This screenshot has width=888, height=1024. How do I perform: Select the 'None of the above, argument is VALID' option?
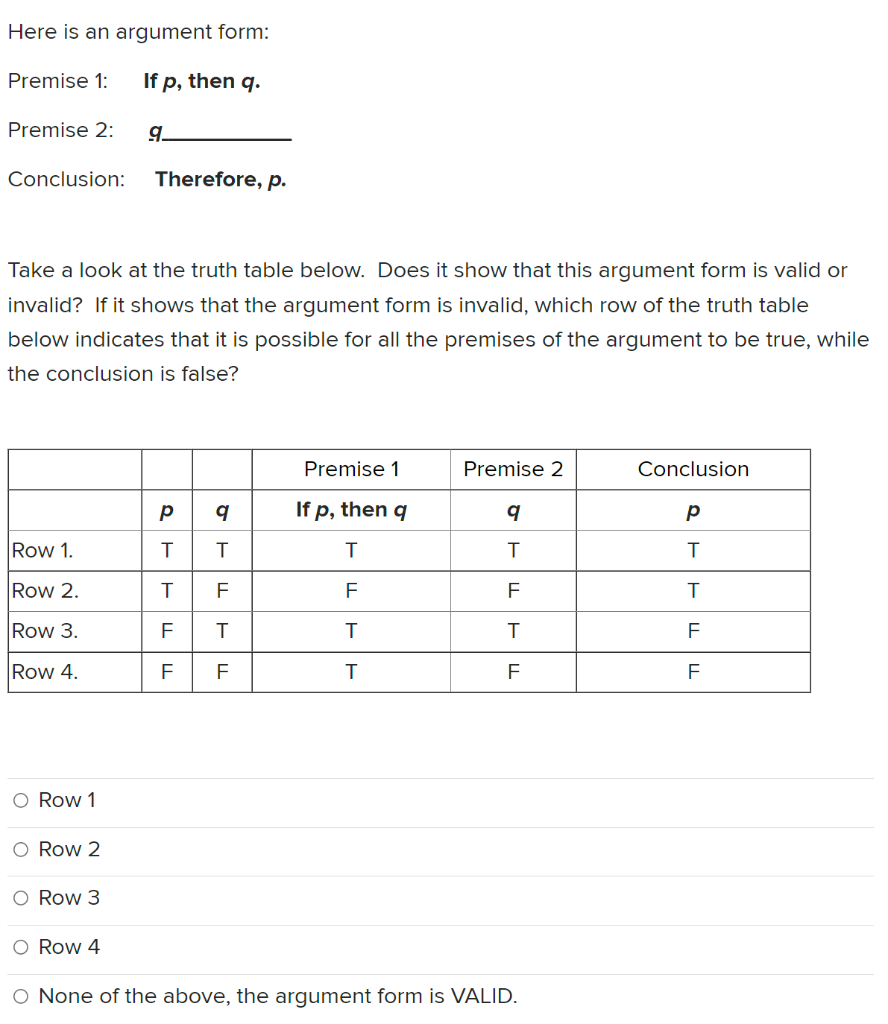[20, 996]
